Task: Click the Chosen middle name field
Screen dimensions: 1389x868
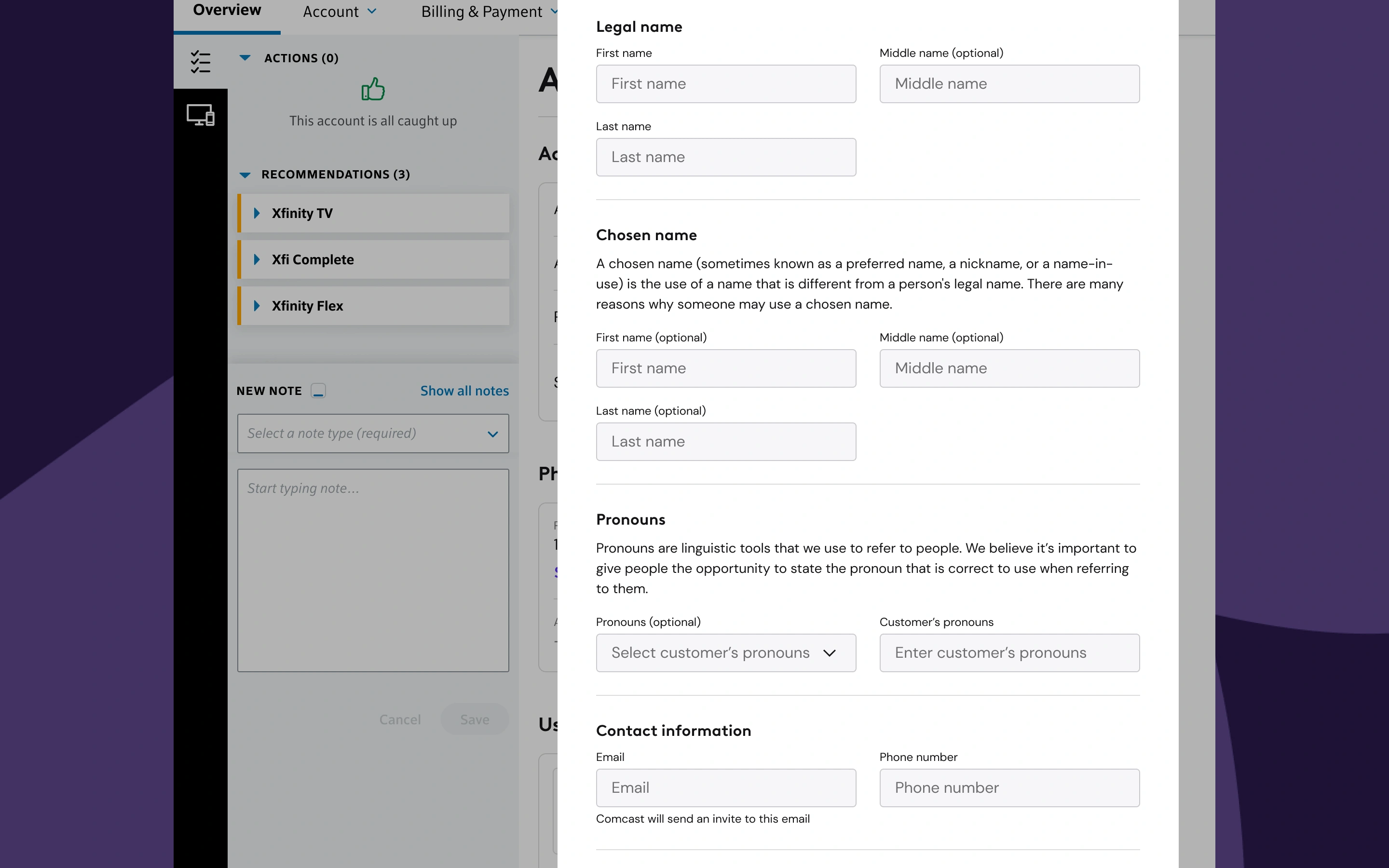Action: click(1009, 368)
